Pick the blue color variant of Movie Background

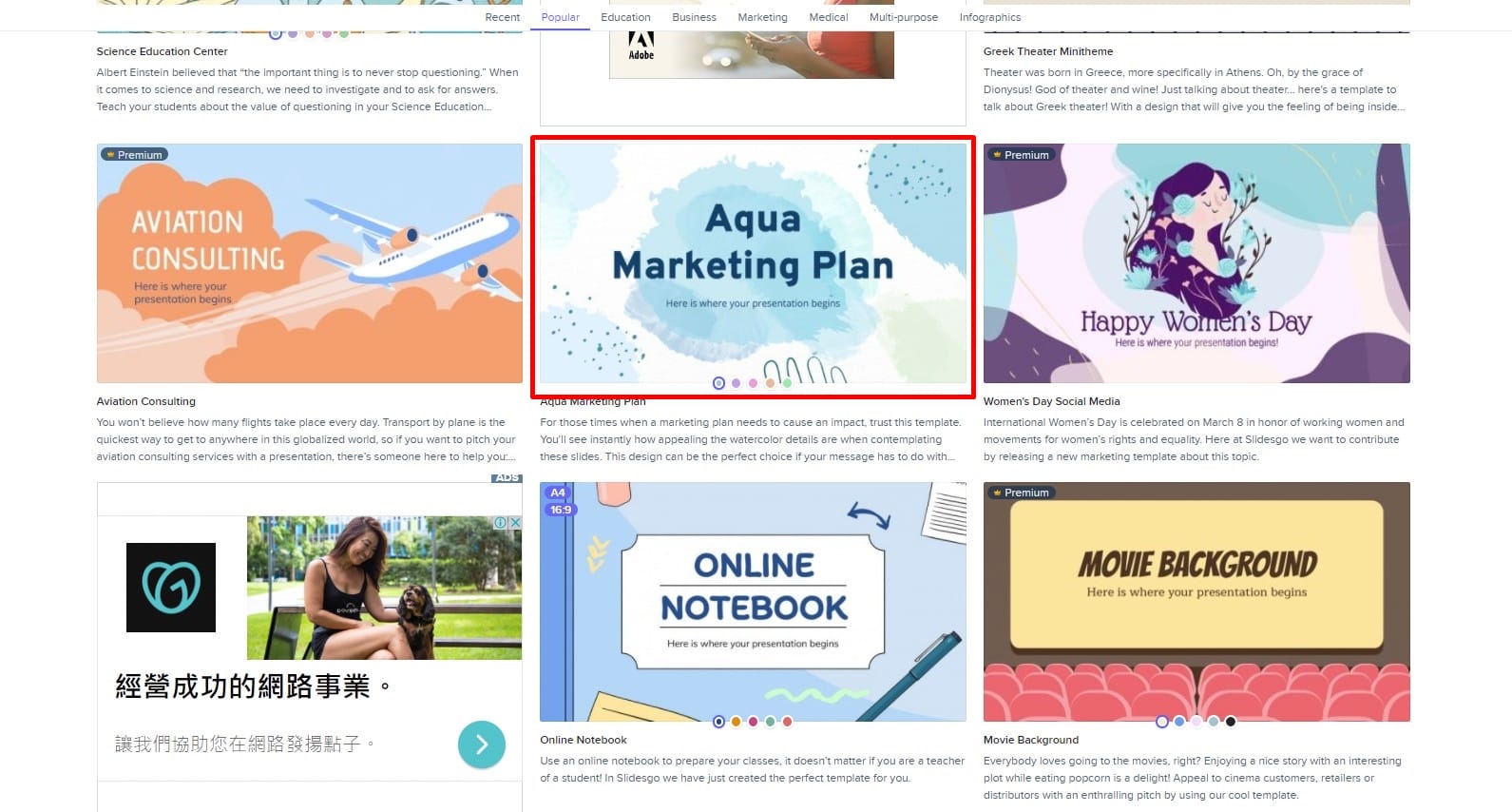(x=1179, y=722)
